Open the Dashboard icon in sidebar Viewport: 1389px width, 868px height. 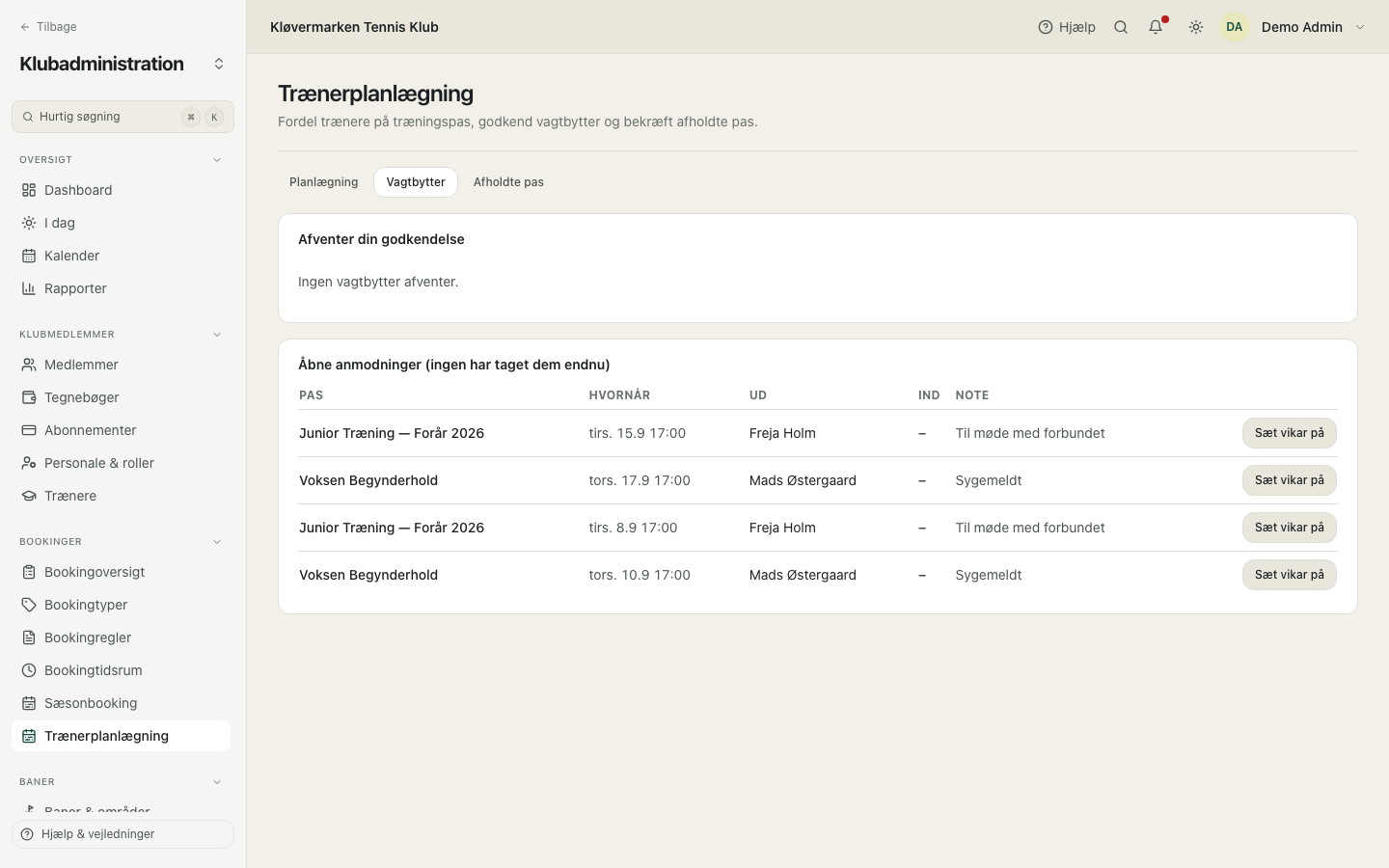[x=29, y=190]
